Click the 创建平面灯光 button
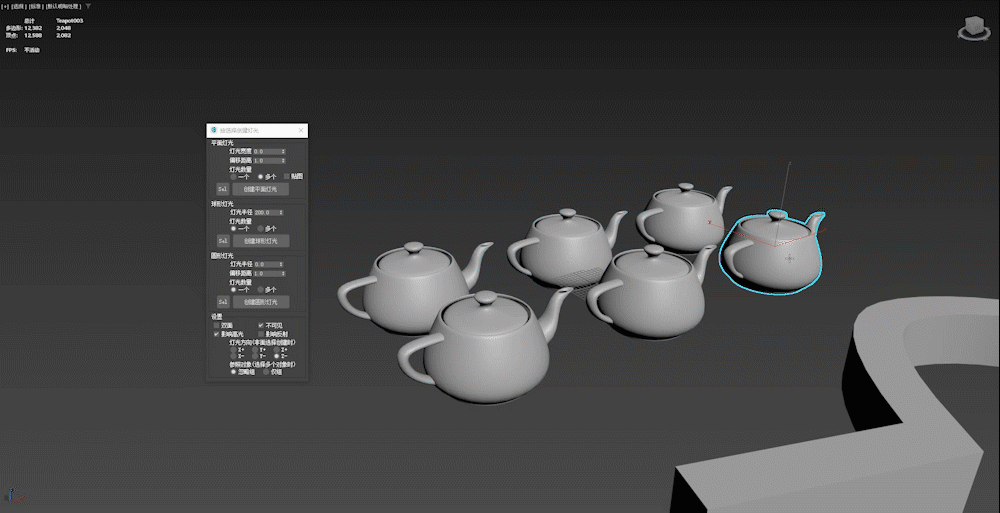Viewport: 1000px width, 513px height. tap(260, 190)
